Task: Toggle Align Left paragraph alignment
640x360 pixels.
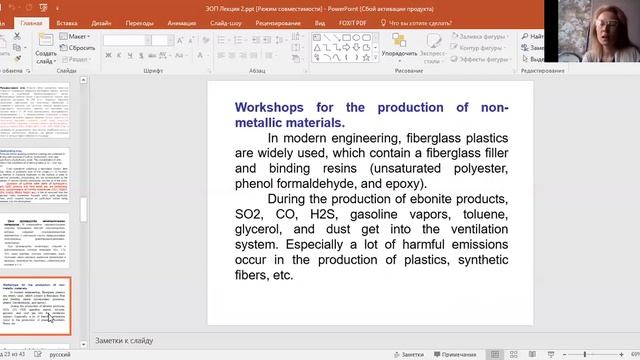Action: pyautogui.click(x=221, y=55)
